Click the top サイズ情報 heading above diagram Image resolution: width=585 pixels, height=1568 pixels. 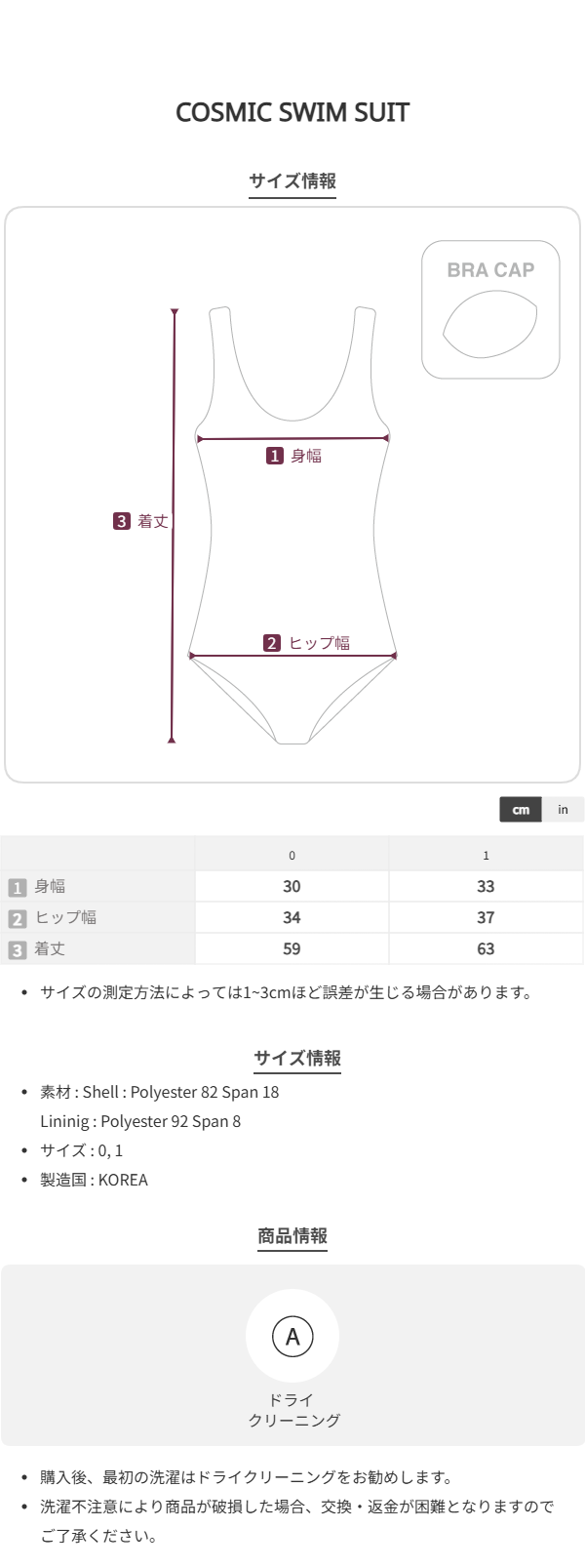click(292, 181)
